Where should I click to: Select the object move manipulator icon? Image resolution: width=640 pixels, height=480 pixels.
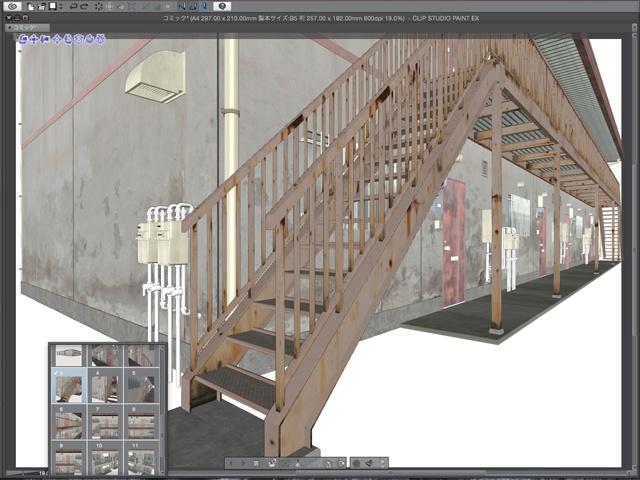coord(57,39)
